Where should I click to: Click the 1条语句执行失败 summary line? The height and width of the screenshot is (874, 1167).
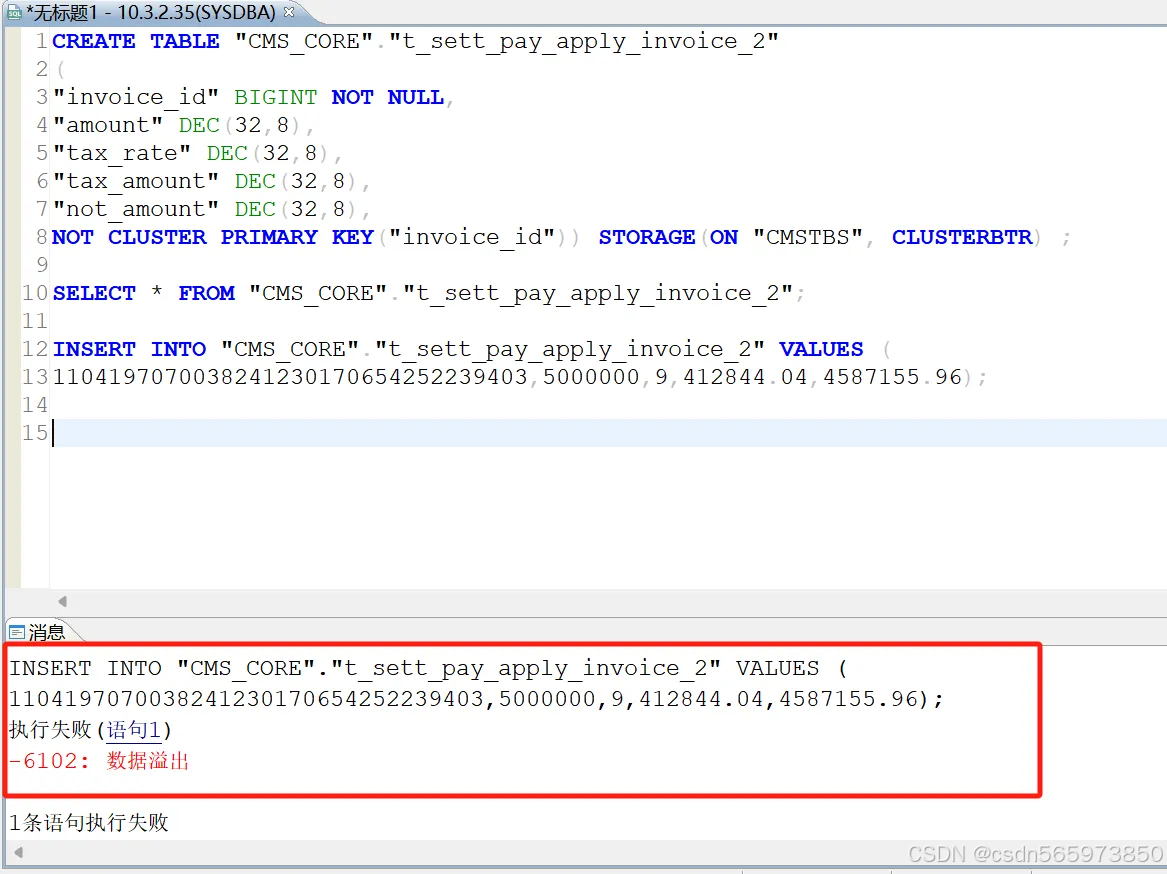click(x=89, y=823)
